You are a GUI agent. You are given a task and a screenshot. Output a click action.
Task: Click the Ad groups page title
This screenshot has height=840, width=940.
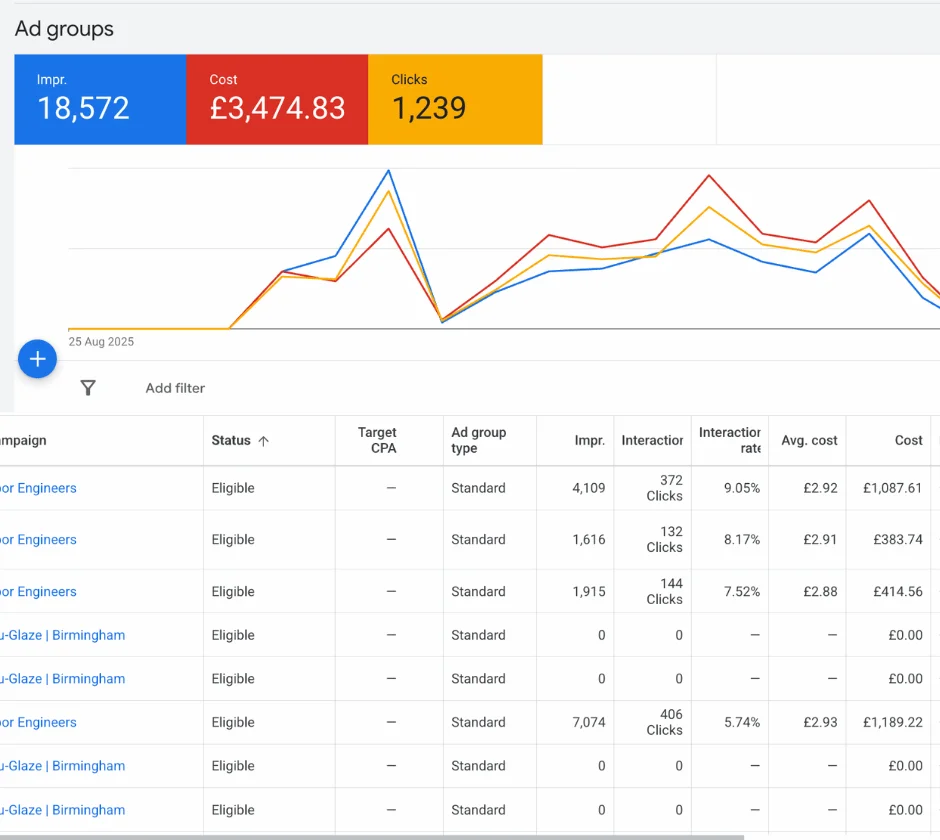(x=64, y=29)
